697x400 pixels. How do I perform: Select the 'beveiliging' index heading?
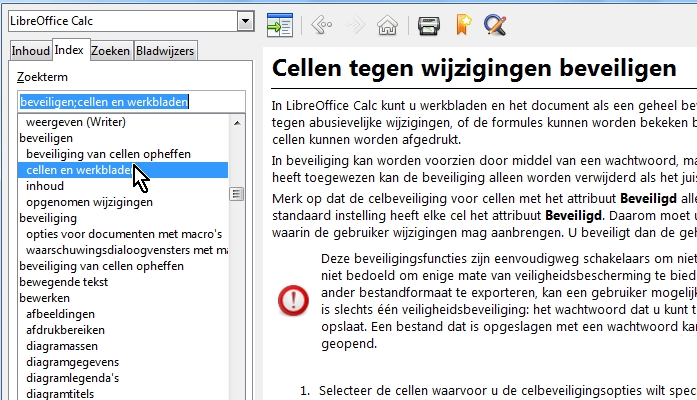pyautogui.click(x=48, y=218)
